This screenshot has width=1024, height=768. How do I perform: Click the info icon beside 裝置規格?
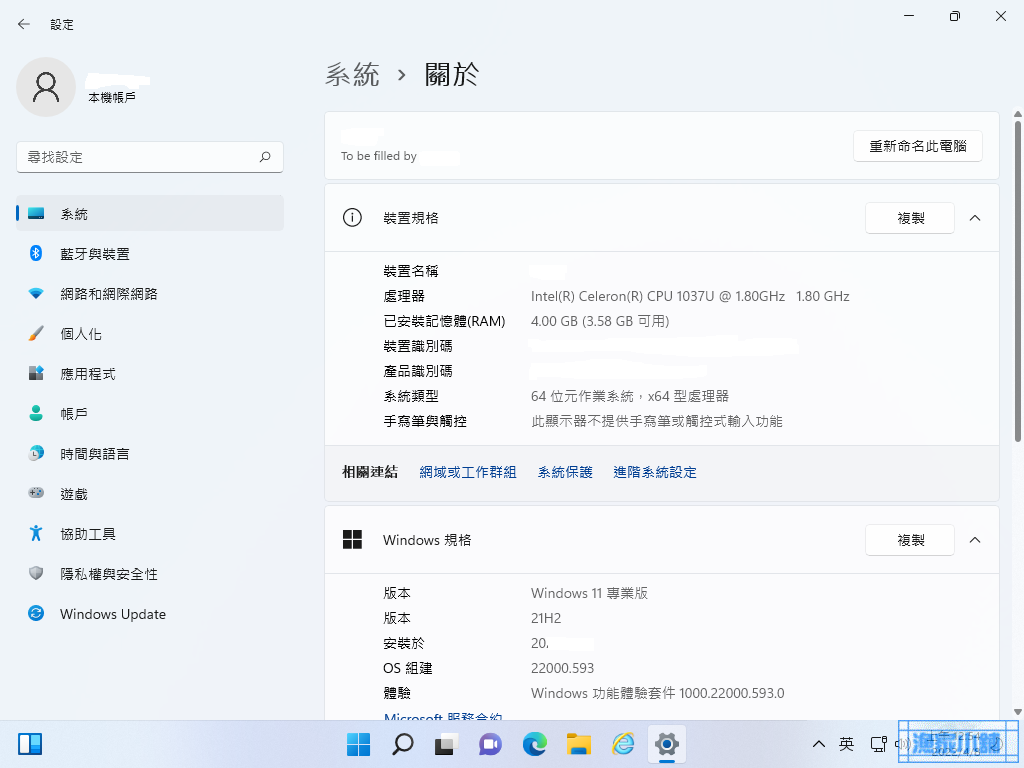[x=352, y=217]
